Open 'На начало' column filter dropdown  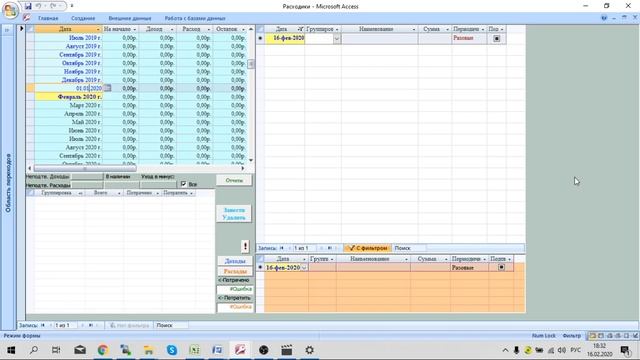pos(135,29)
